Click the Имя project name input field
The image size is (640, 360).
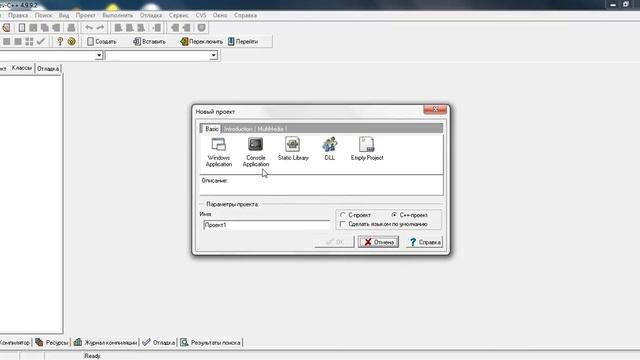pos(267,225)
